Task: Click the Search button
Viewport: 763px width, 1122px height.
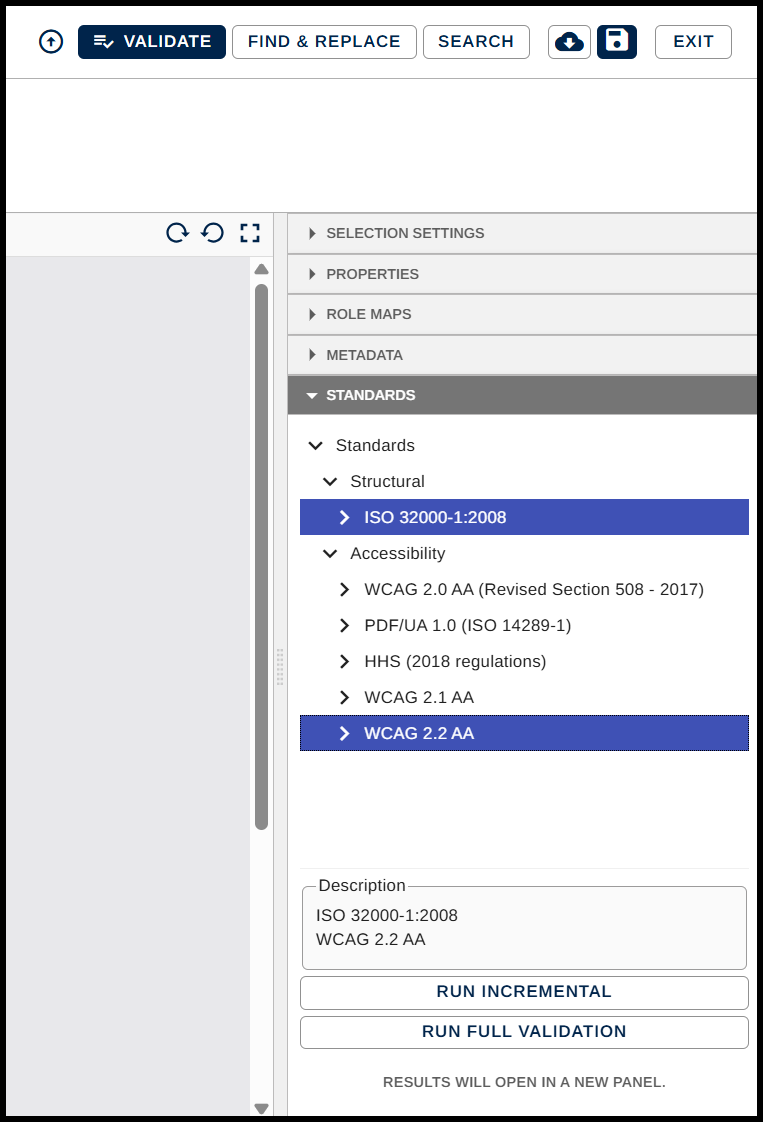Action: [476, 42]
